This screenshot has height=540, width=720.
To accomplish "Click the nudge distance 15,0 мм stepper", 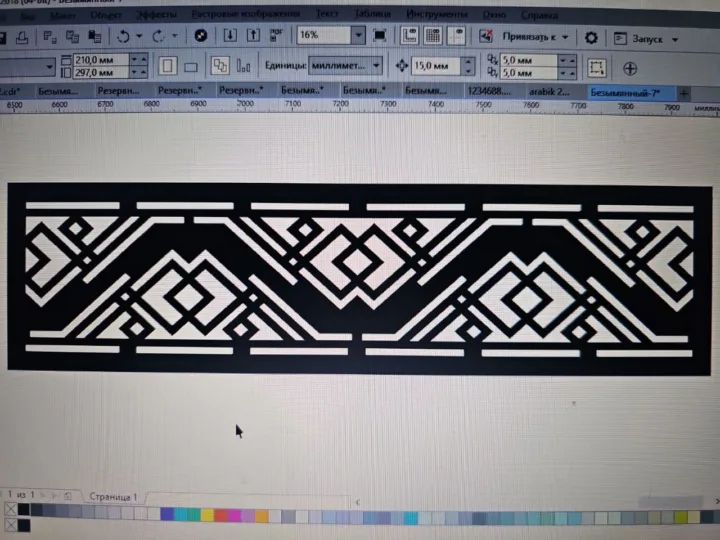I will click(468, 67).
